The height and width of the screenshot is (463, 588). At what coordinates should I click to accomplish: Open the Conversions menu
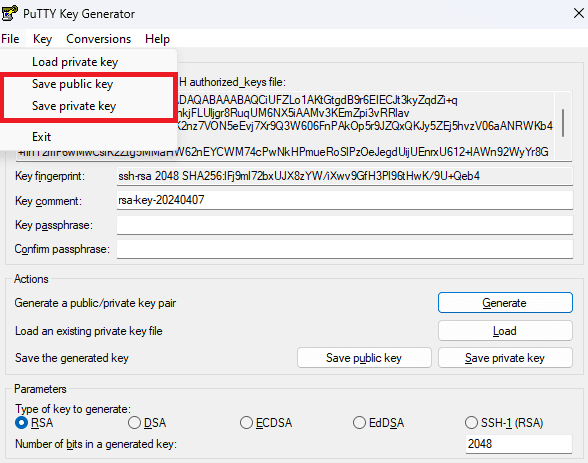(x=99, y=39)
